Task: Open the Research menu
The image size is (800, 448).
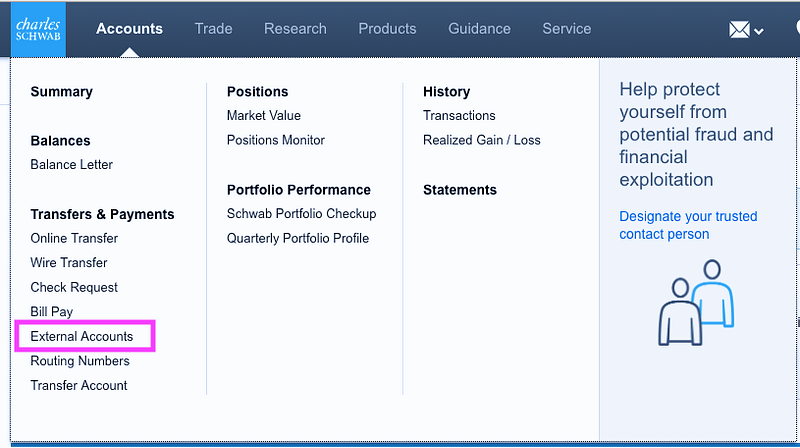Action: (x=295, y=29)
